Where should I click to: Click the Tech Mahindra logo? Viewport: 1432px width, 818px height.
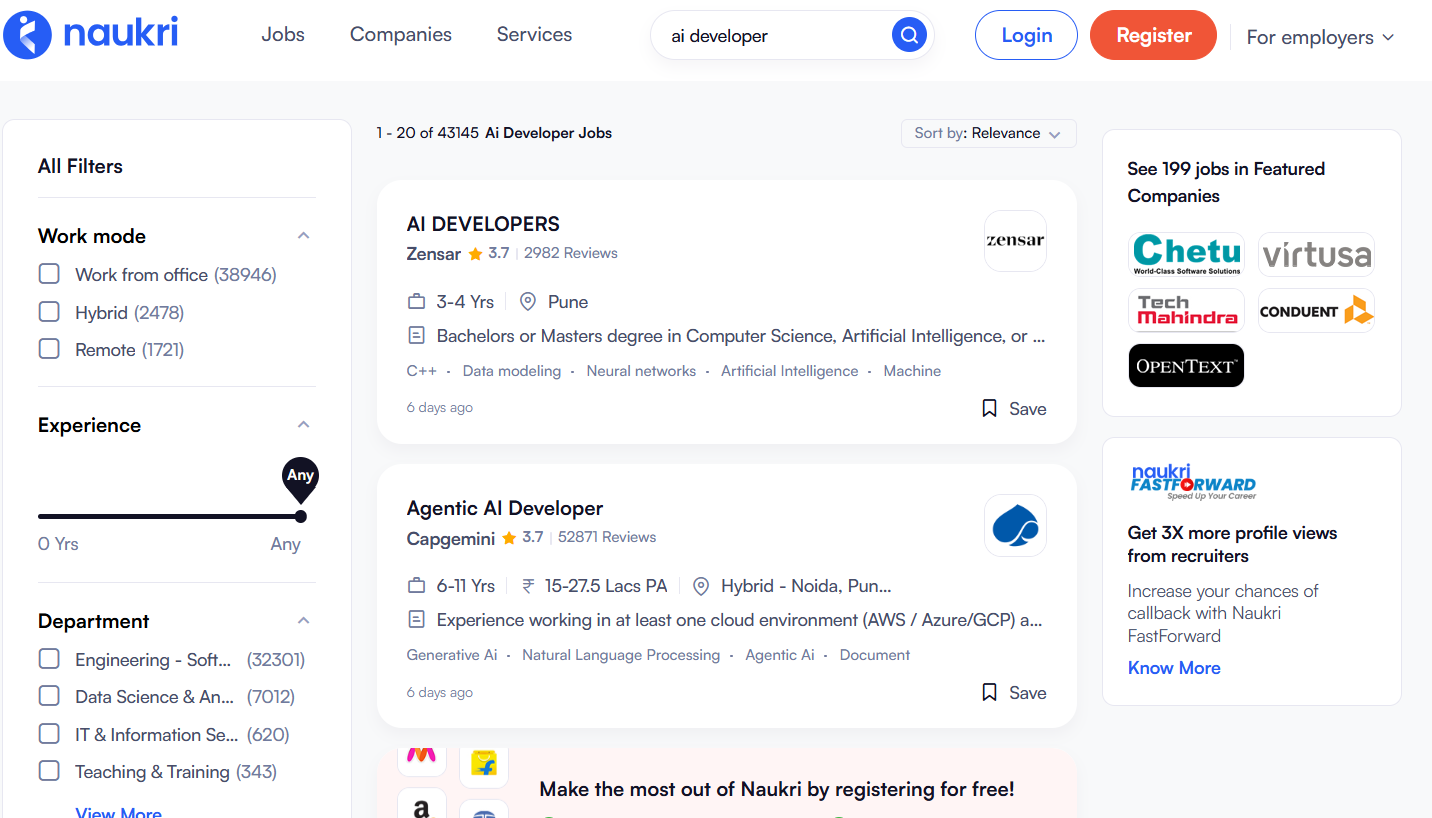click(x=1186, y=310)
